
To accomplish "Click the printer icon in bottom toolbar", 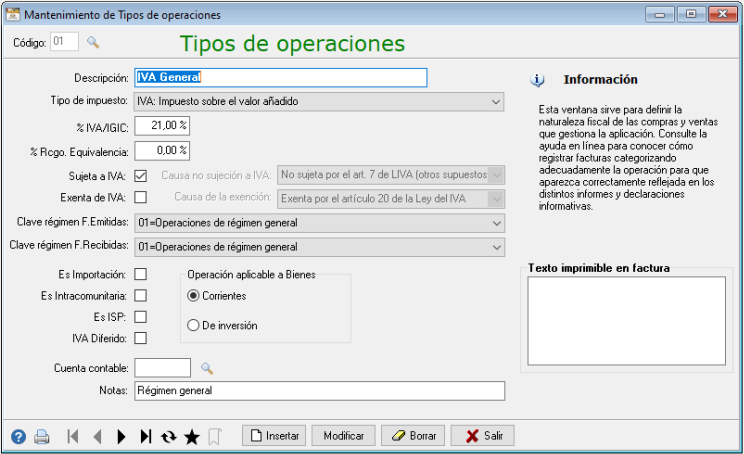I will (41, 436).
